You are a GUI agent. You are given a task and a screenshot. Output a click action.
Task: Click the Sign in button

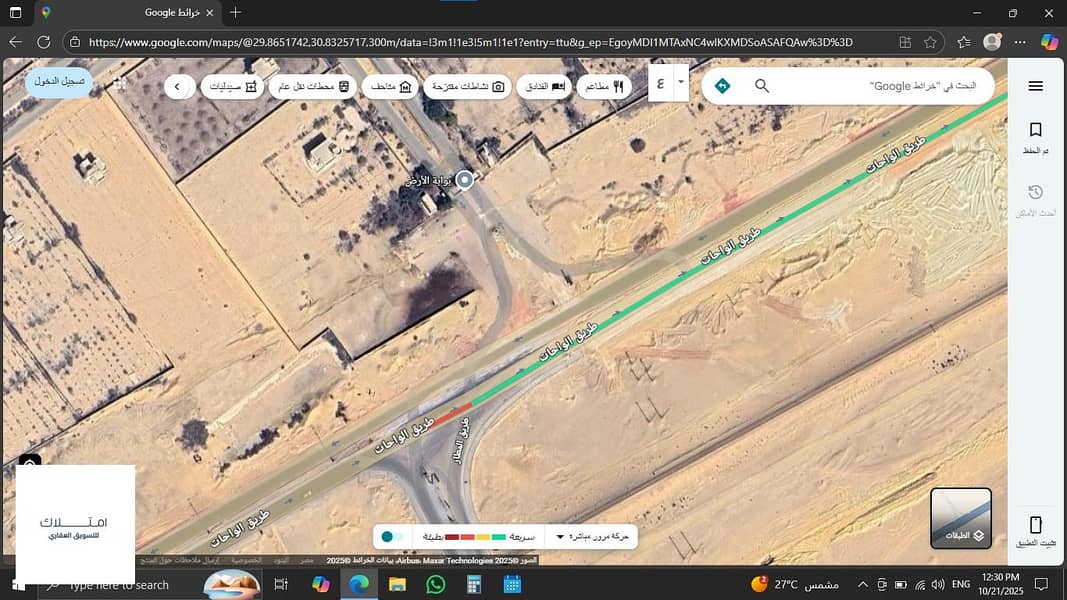point(58,81)
